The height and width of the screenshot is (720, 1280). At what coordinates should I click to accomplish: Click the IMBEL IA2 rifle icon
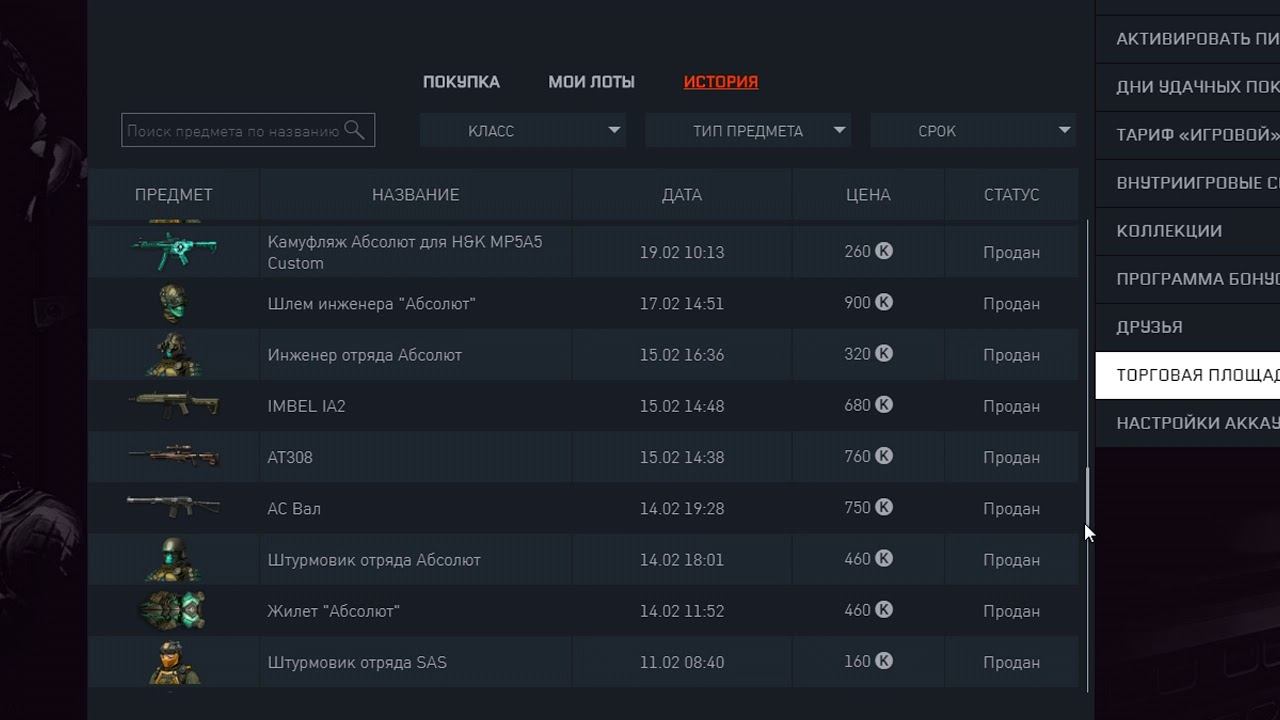[174, 405]
